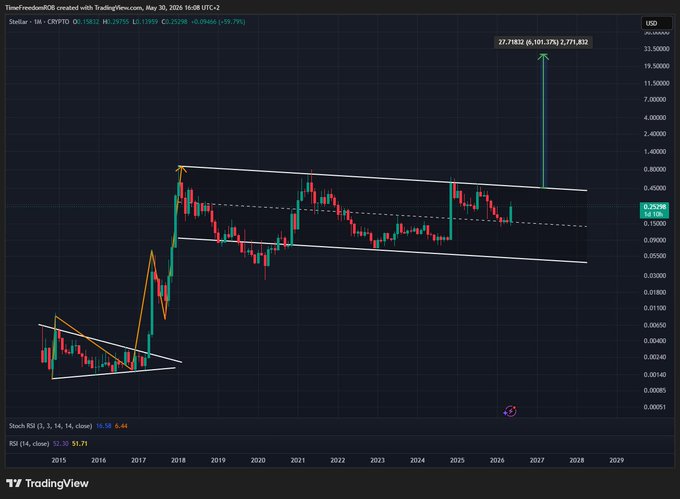Select the RSI (14, close) indicator legend
The width and height of the screenshot is (680, 499).
click(x=29, y=444)
